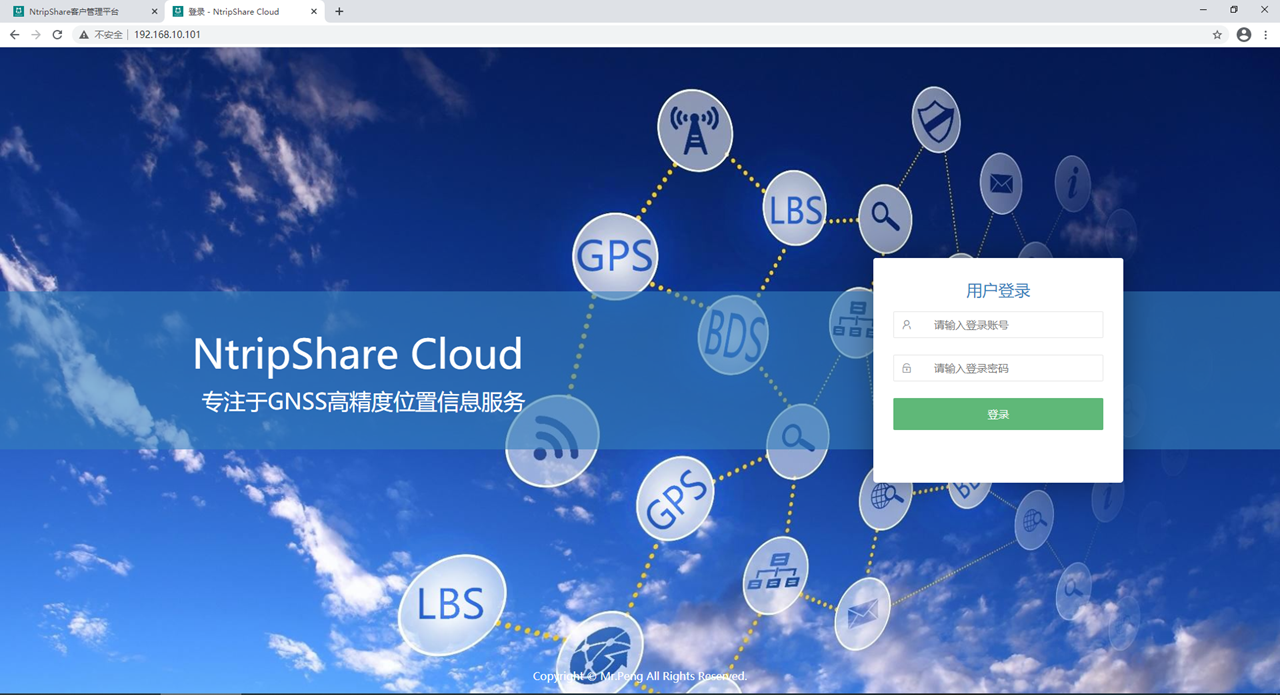The height and width of the screenshot is (695, 1280).
Task: Open a new browser tab
Action: pos(339,11)
